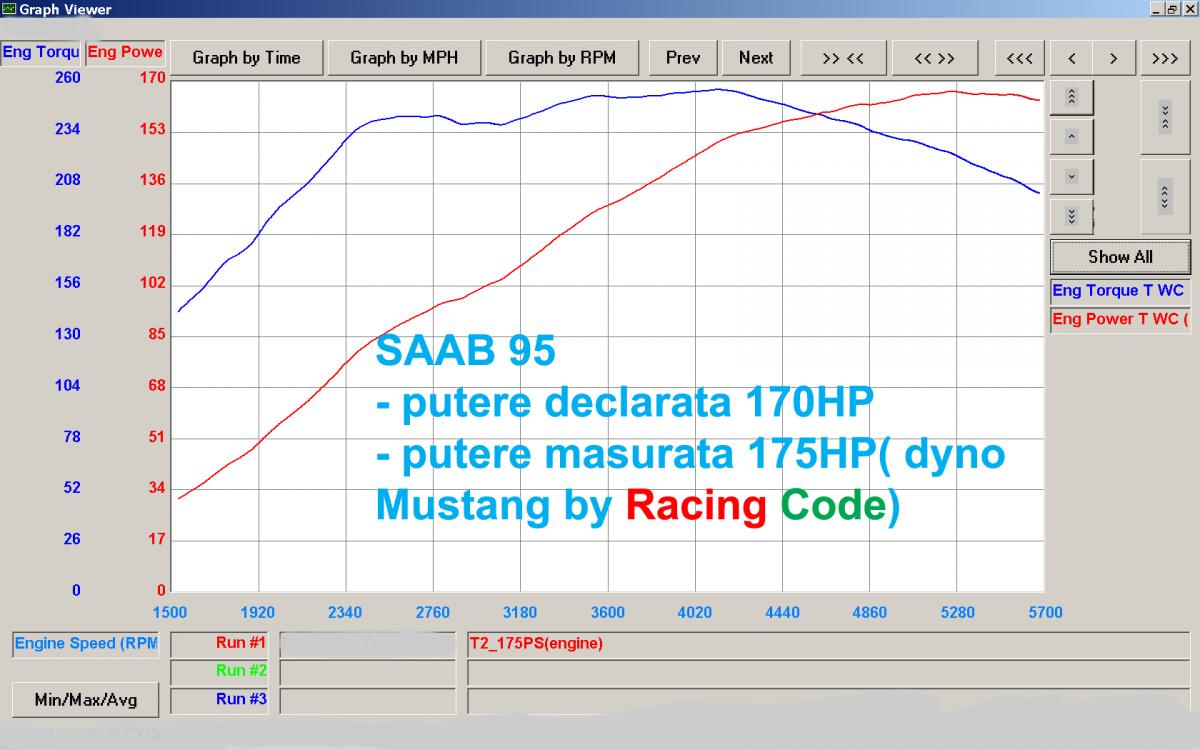Image resolution: width=1200 pixels, height=750 pixels.
Task: Click the Graph by Time button
Action: click(246, 58)
